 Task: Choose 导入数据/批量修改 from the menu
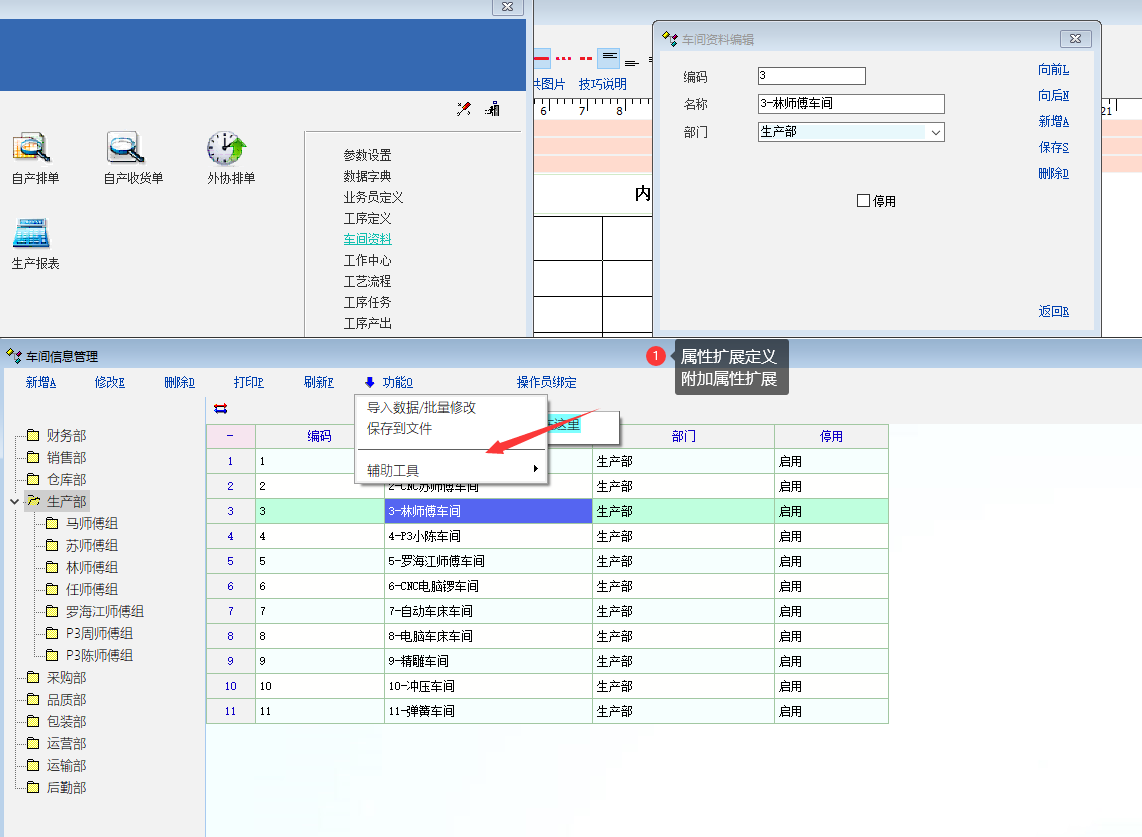coord(421,408)
